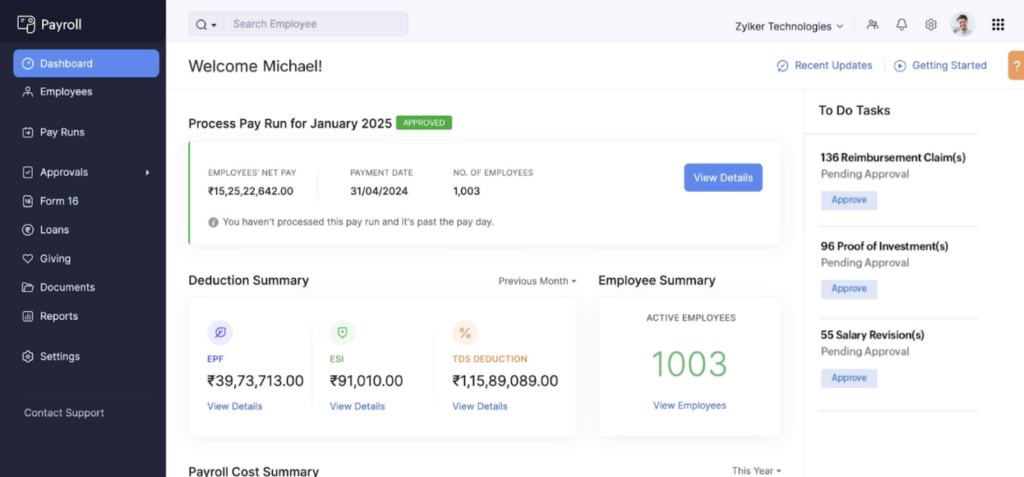Viewport: 1024px width, 477px height.
Task: Open the header settings gear
Action: tap(931, 25)
